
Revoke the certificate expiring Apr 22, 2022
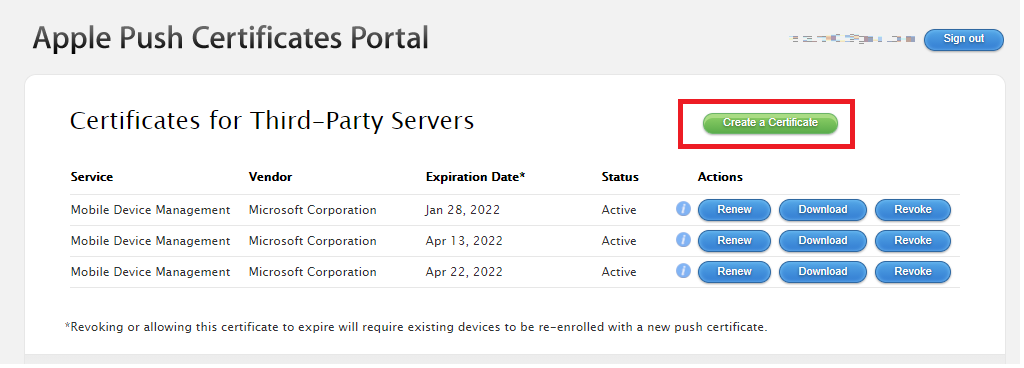click(913, 271)
